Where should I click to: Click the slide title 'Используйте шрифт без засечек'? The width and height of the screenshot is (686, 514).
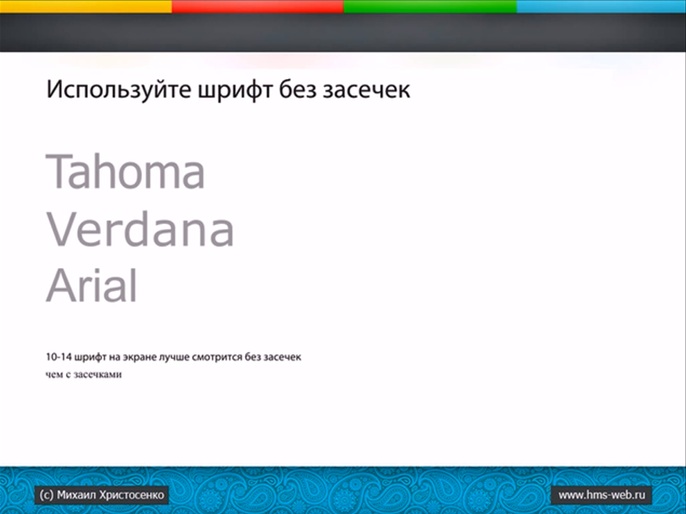228,90
